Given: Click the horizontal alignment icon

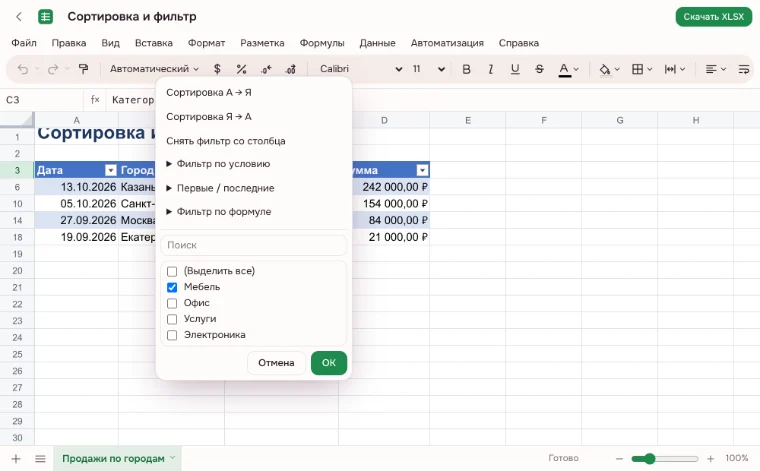Looking at the screenshot, I should click(711, 69).
